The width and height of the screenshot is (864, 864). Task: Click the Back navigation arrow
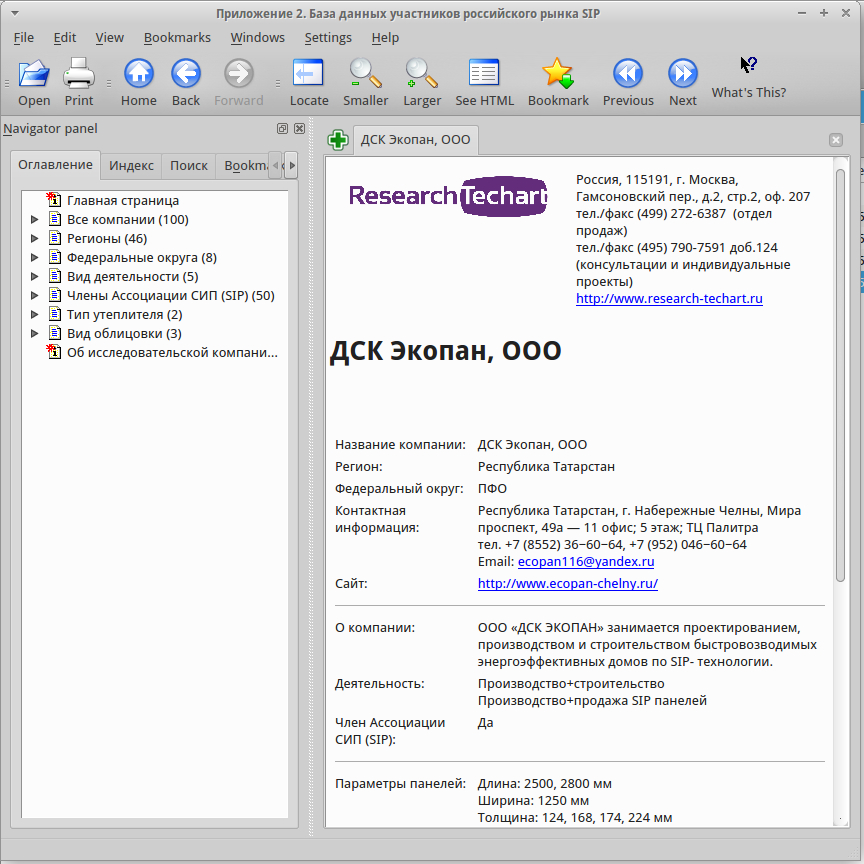pos(186,74)
